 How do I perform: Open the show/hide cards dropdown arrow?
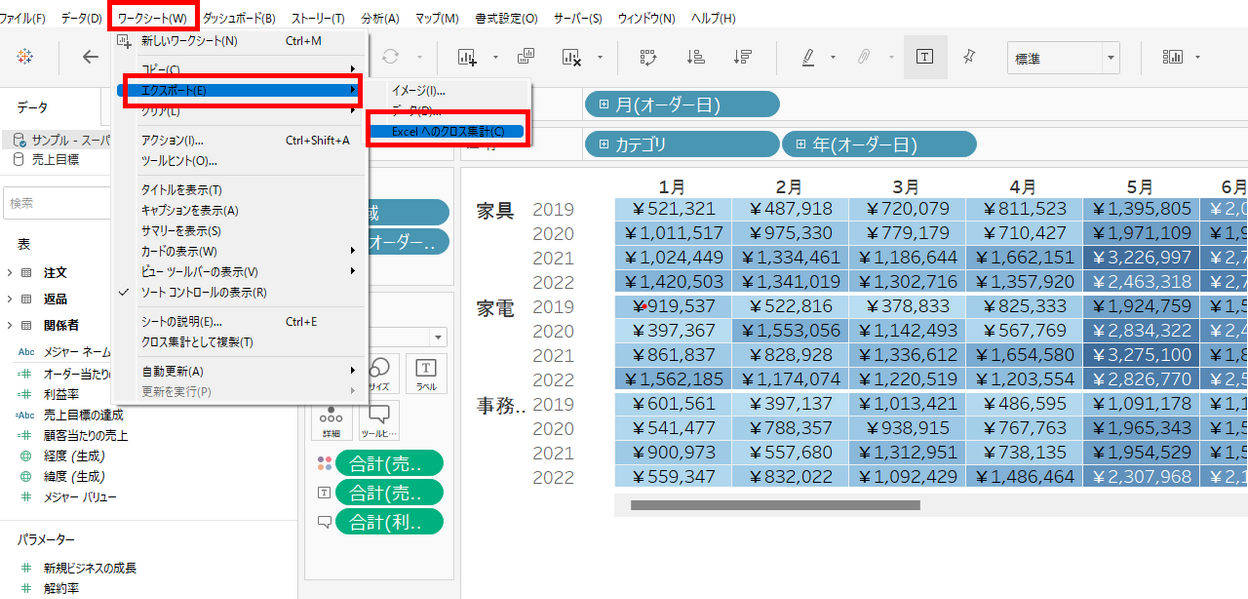pyautogui.click(x=1198, y=58)
